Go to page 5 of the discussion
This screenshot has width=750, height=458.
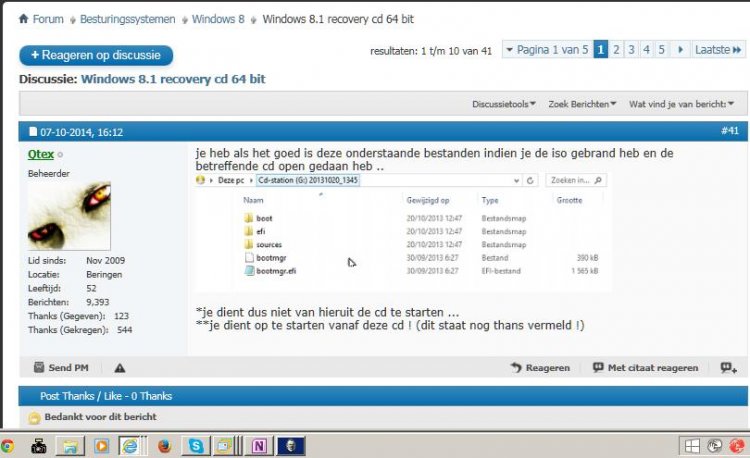pyautogui.click(x=662, y=49)
